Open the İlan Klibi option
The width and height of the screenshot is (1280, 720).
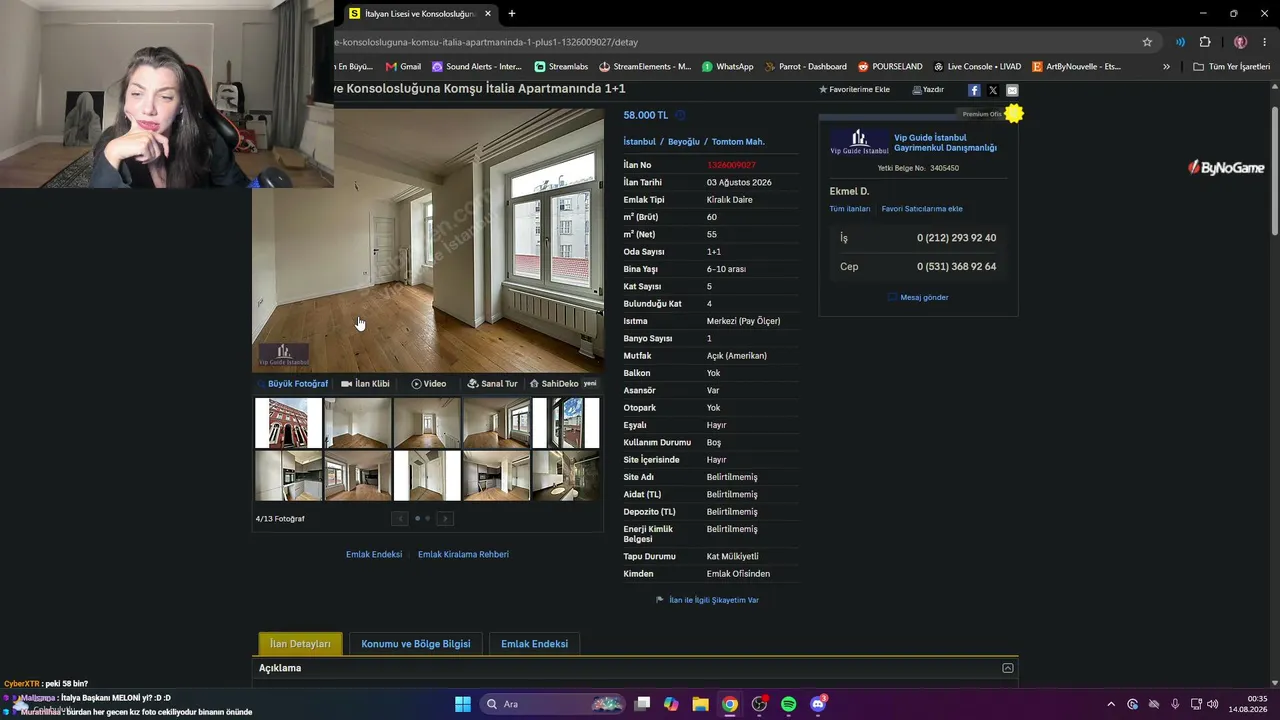[365, 384]
